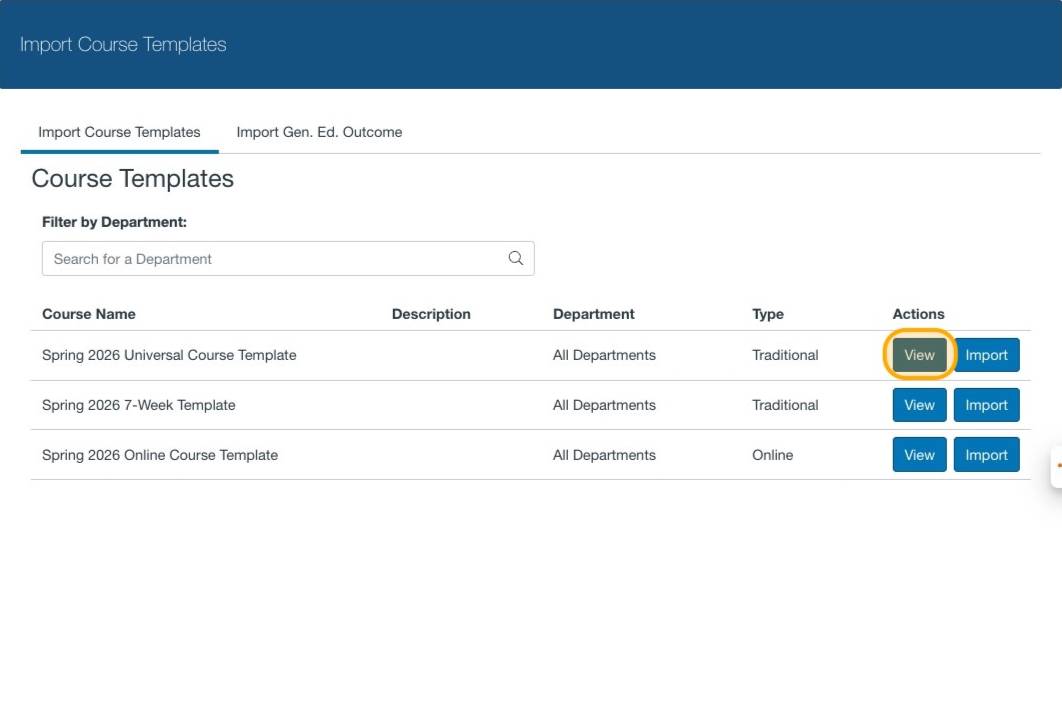Import the Spring 2026 Universal Course Template
Image resolution: width=1062 pixels, height=708 pixels.
(x=986, y=355)
